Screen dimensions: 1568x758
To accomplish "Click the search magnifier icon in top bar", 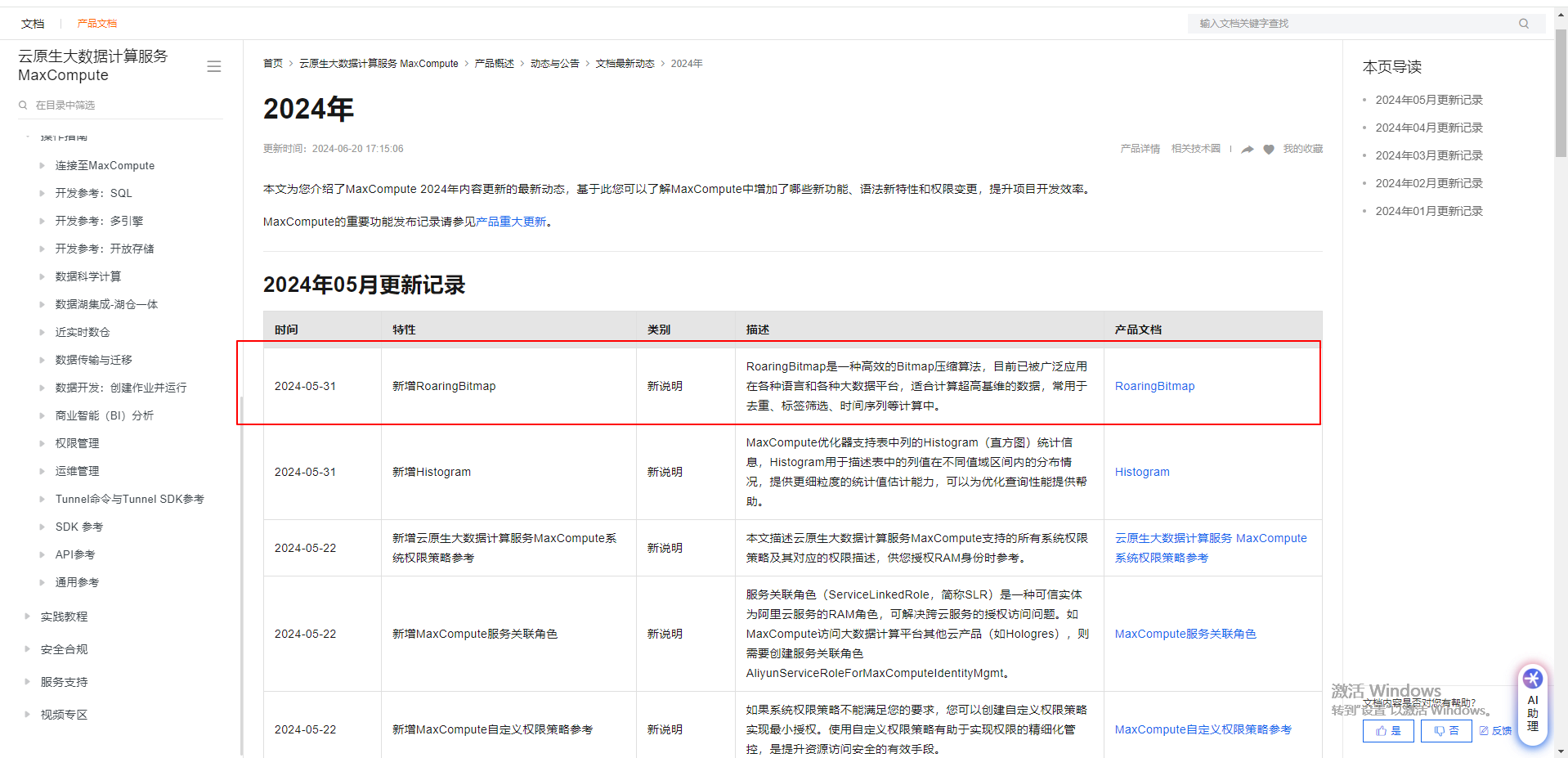I will click(1524, 24).
